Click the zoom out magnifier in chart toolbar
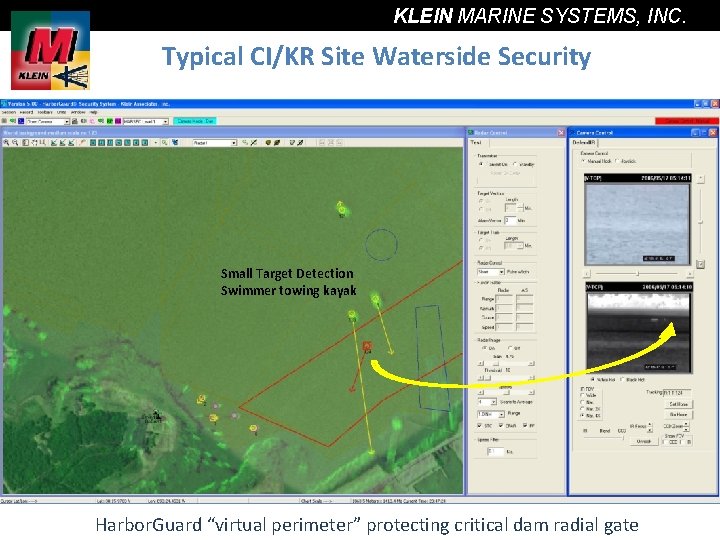Image resolution: width=720 pixels, height=540 pixels. [15, 143]
